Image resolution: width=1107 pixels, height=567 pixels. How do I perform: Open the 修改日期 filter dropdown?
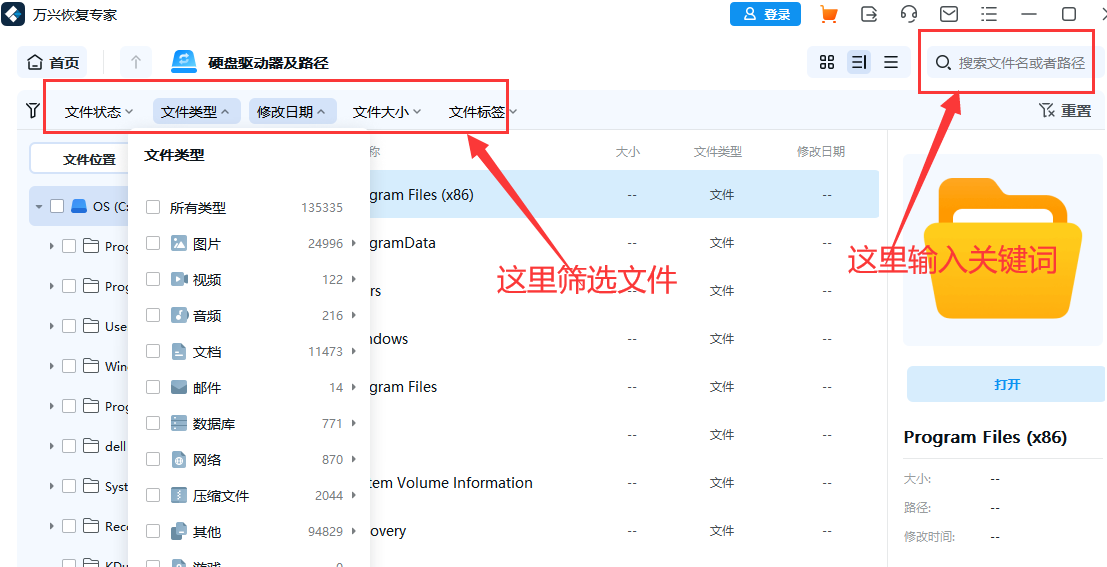(292, 112)
